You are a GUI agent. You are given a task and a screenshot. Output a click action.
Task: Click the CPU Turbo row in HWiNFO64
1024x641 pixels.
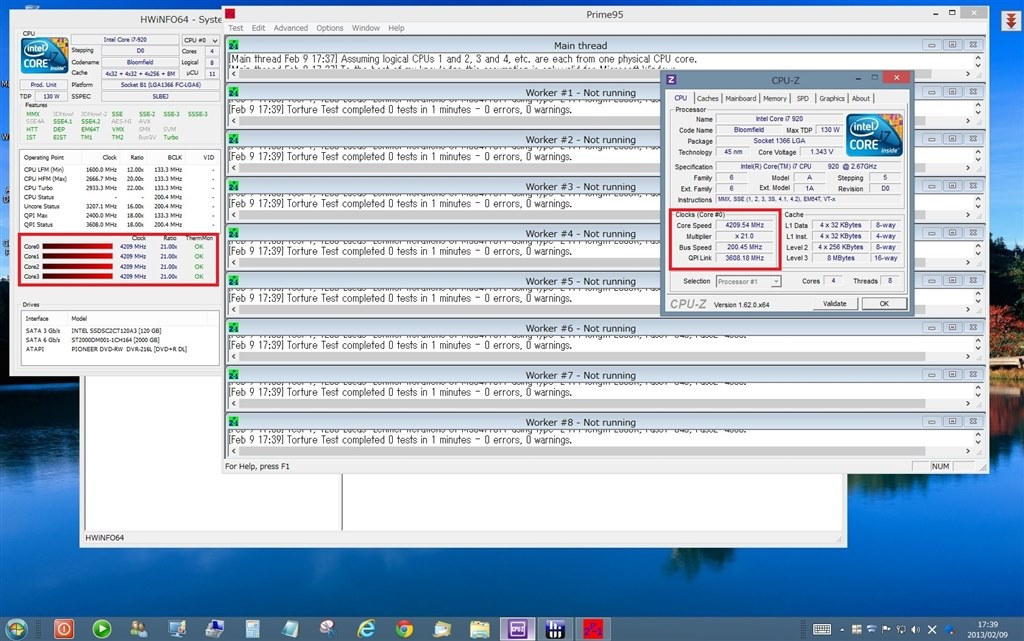point(119,188)
